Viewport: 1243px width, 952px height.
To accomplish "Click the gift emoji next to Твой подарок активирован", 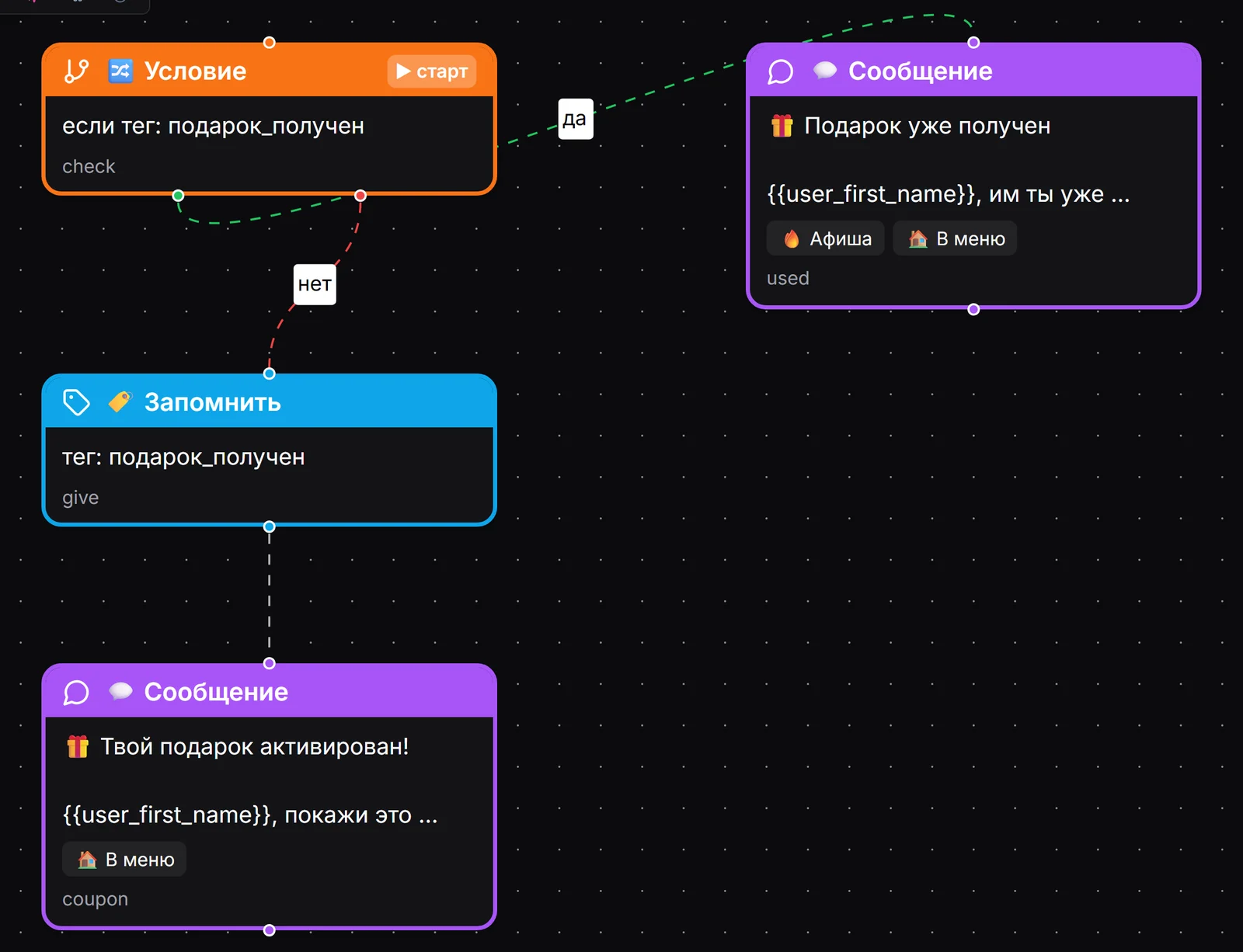I will [x=78, y=746].
